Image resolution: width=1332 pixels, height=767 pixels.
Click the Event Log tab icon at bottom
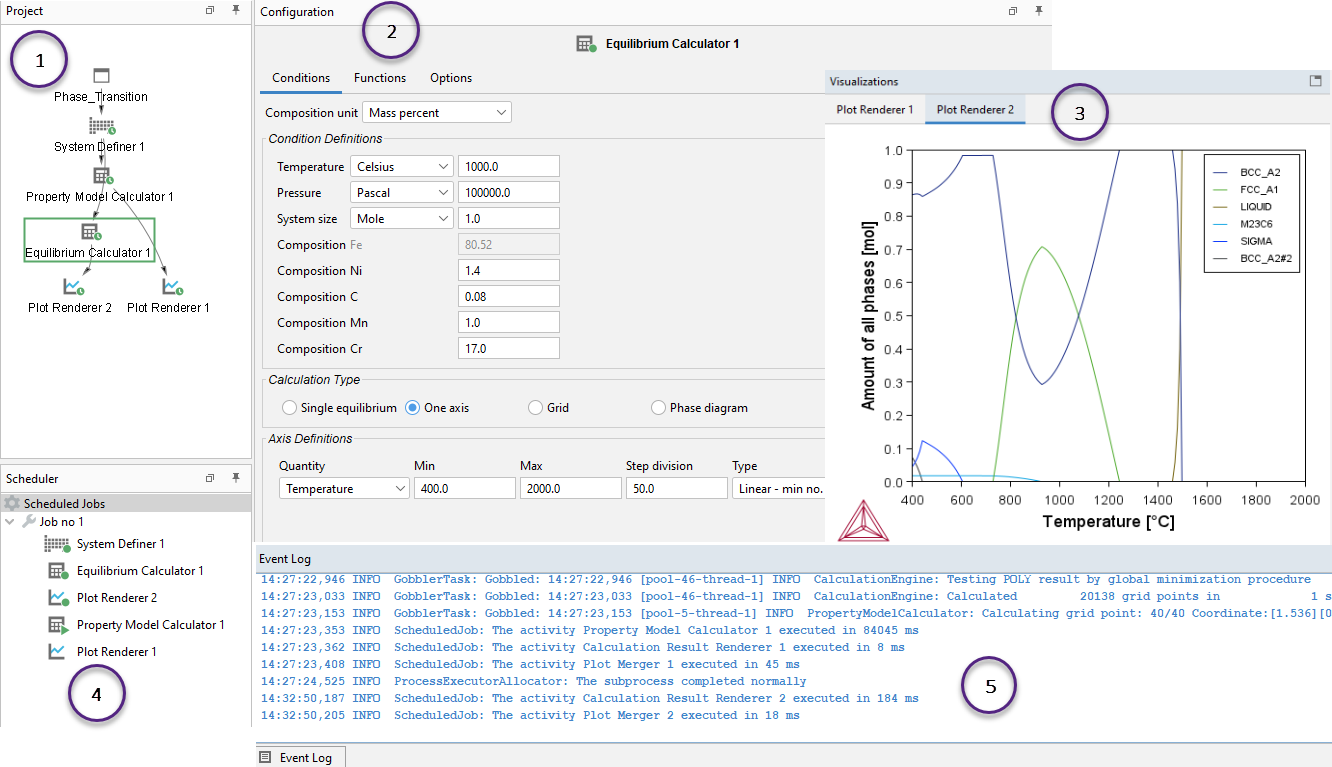coord(265,757)
